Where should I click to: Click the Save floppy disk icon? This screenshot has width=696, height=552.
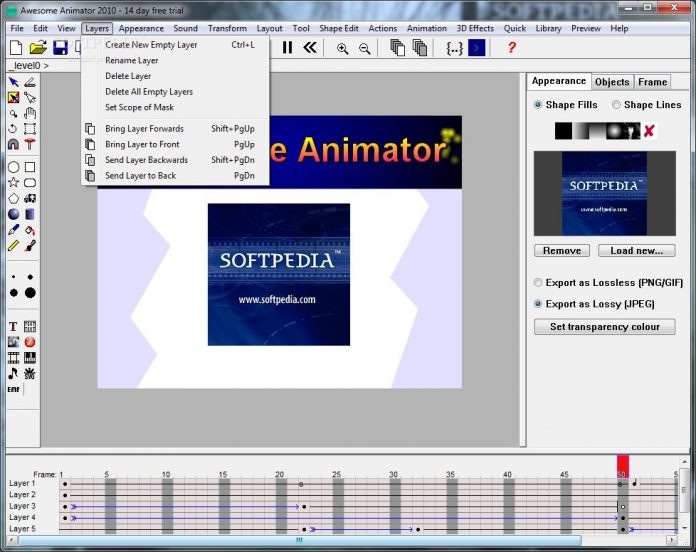(x=60, y=47)
